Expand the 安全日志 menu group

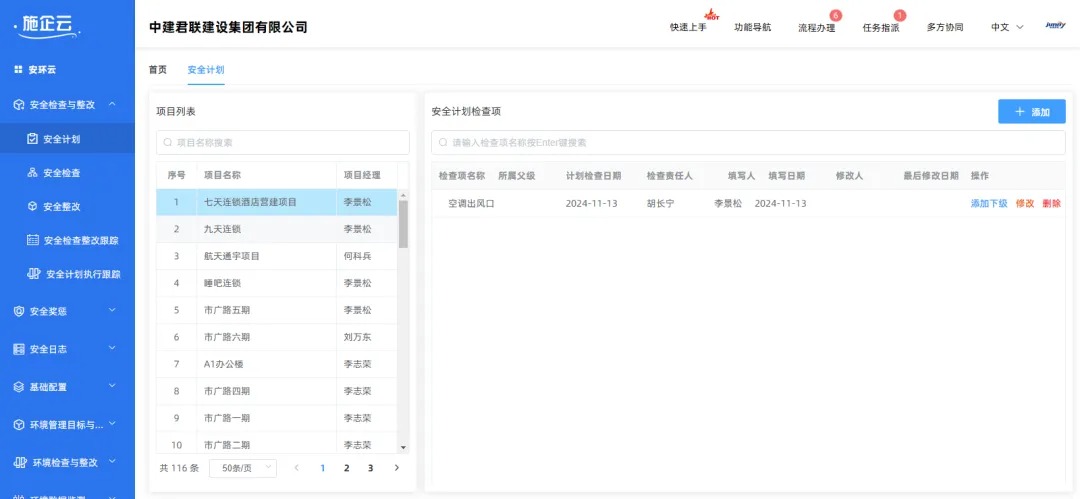pos(112,348)
